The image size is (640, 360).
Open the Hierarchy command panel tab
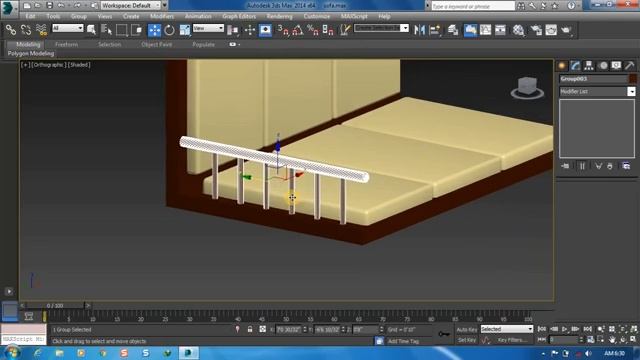[x=589, y=65]
